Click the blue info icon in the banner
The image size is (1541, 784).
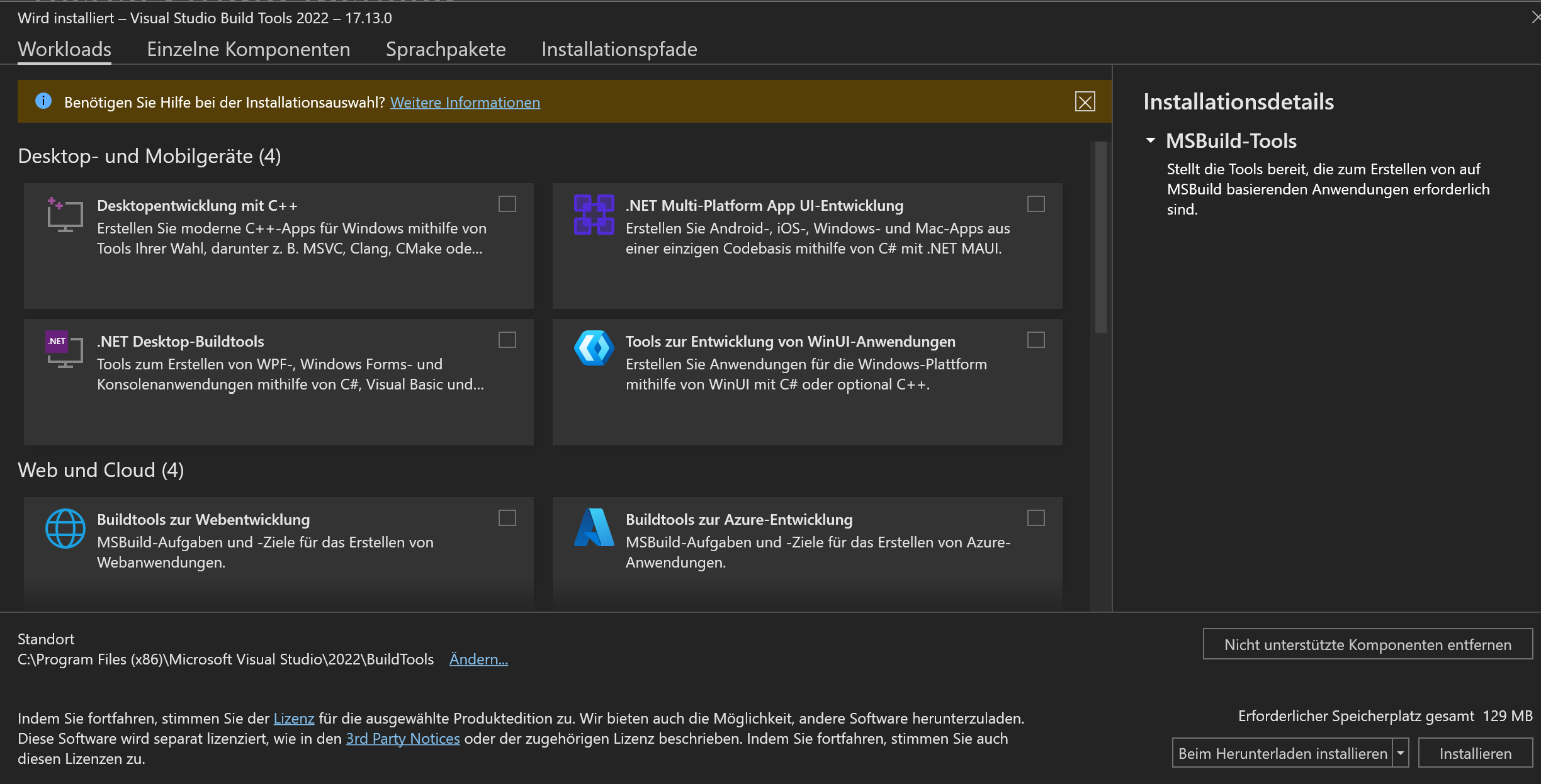43,101
